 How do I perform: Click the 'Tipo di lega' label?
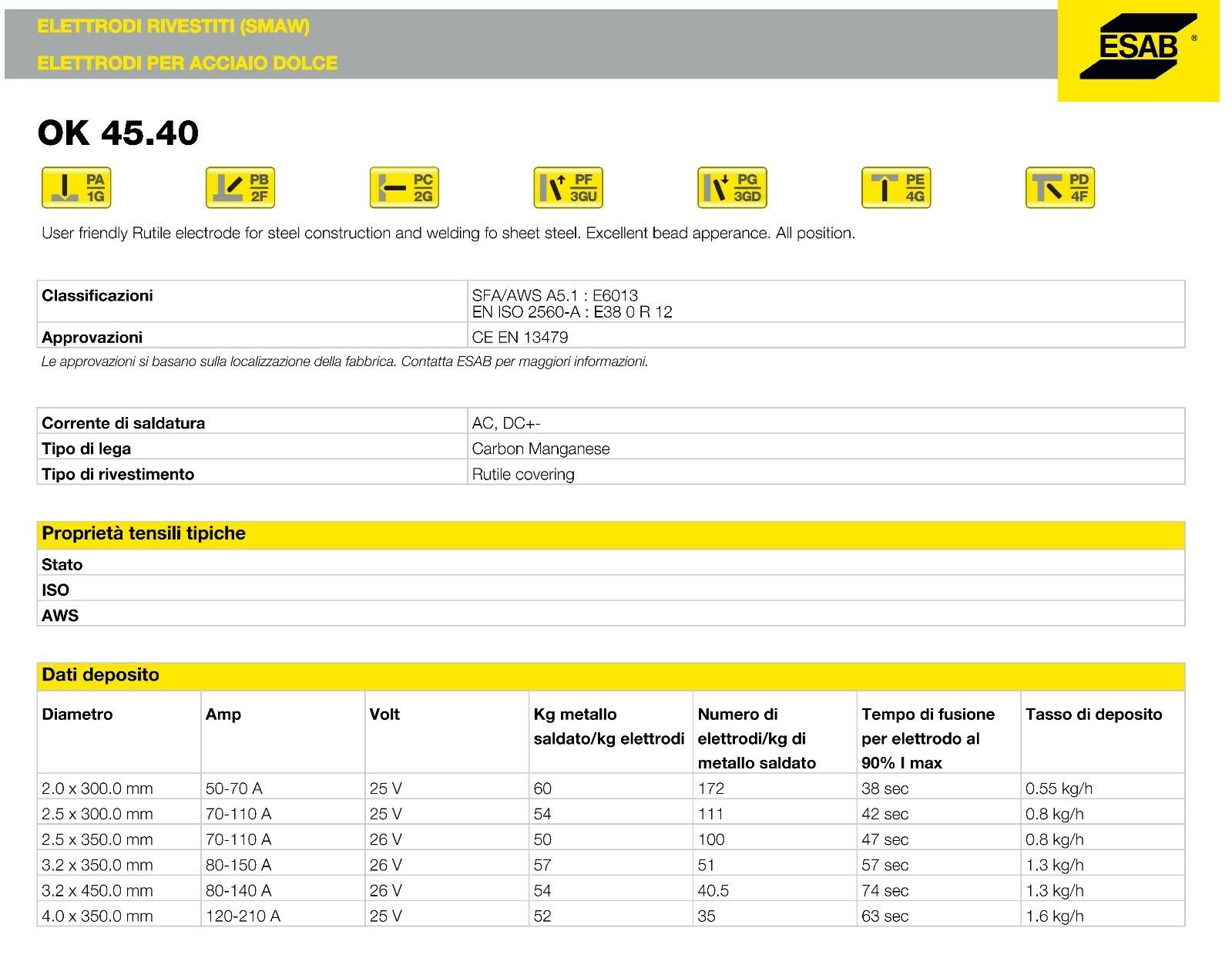(x=86, y=449)
